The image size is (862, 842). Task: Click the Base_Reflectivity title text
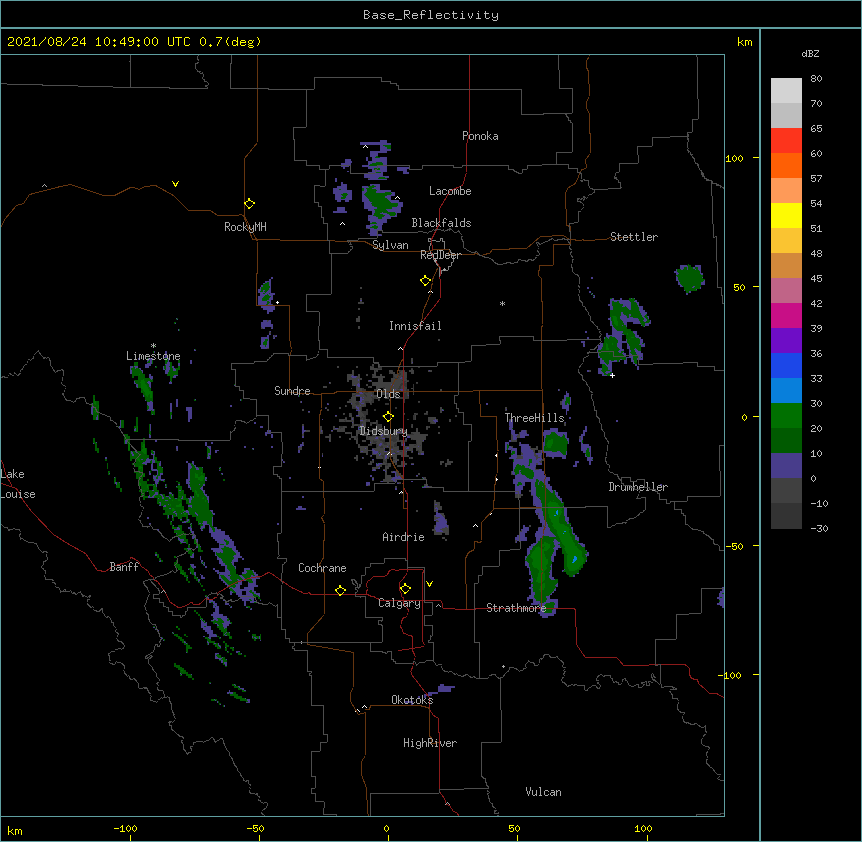pyautogui.click(x=430, y=15)
